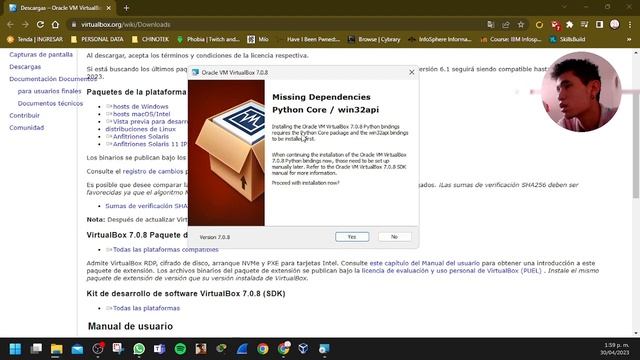Open the Documentación sidebar link
The height and width of the screenshot is (360, 640).
pyautogui.click(x=53, y=79)
